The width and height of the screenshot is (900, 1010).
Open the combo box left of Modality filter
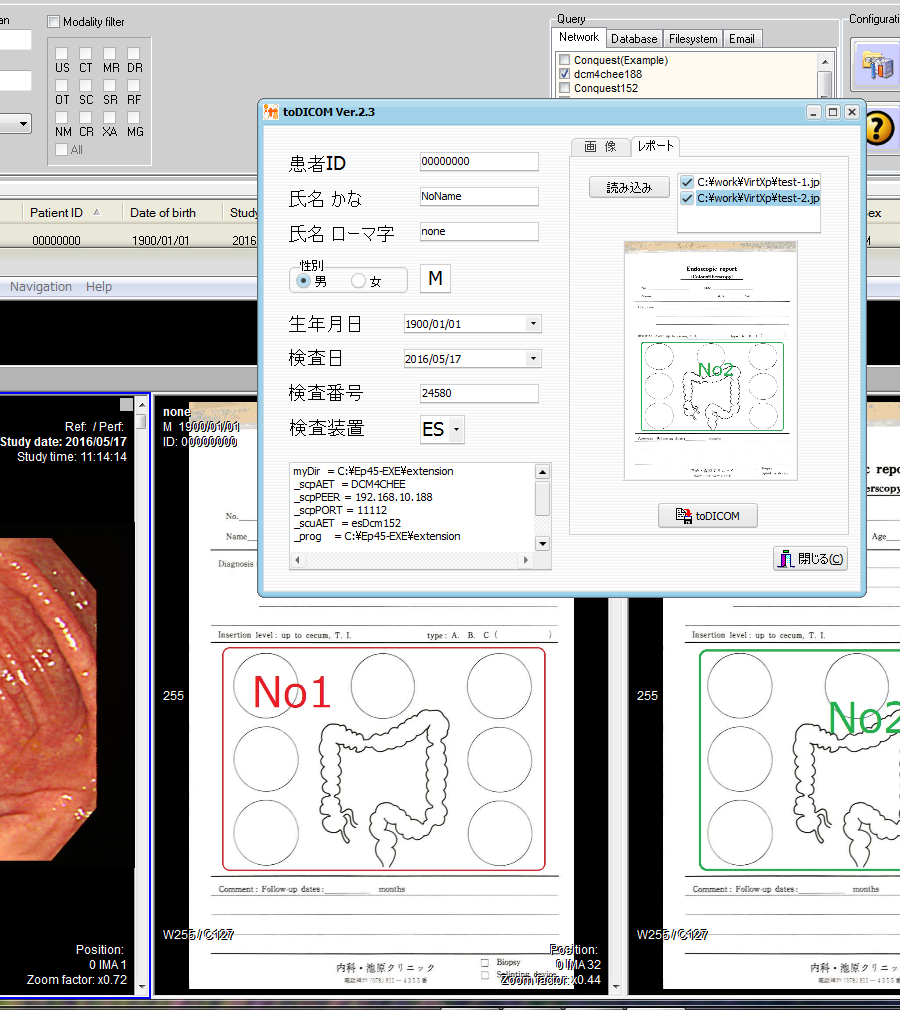pyautogui.click(x=15, y=124)
